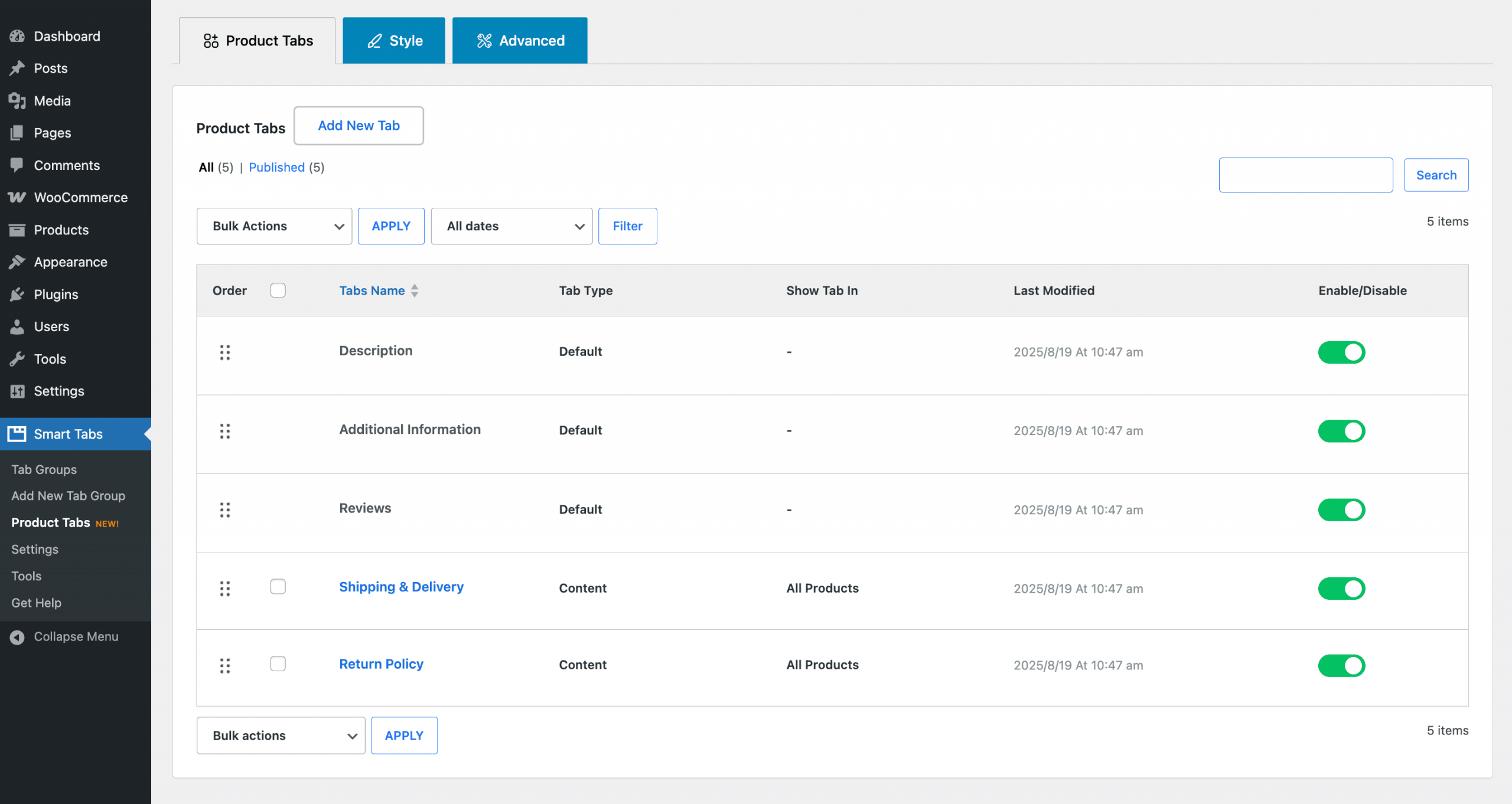The image size is (1512, 804).
Task: Click the drag handle for Additional Information row
Action: point(225,431)
